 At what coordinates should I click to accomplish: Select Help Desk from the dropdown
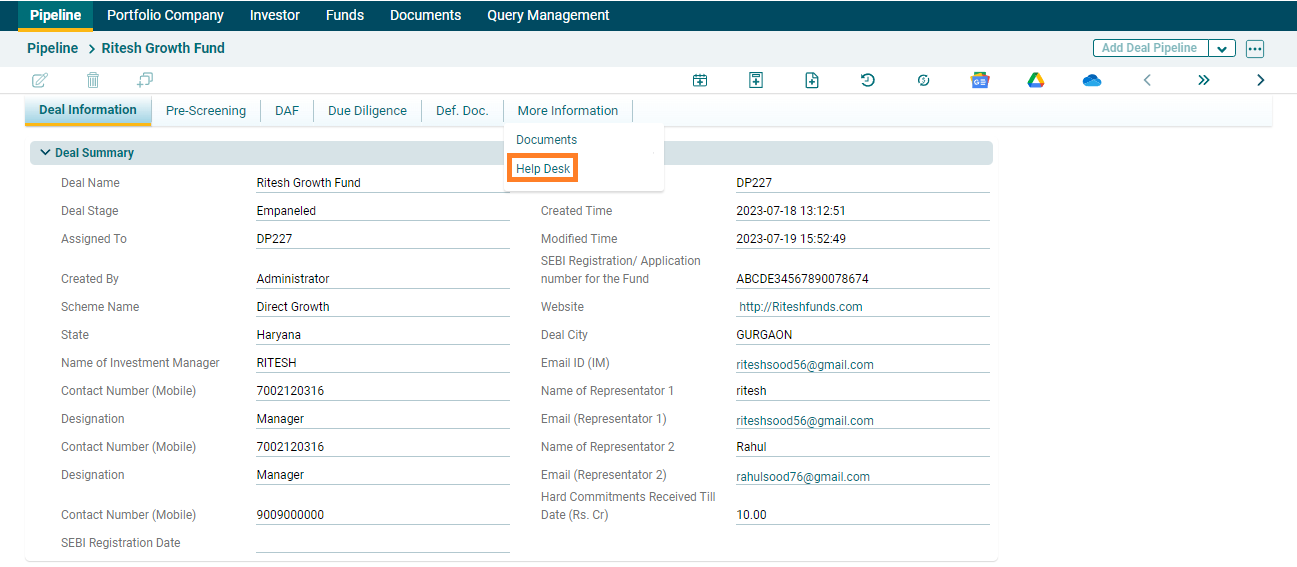pyautogui.click(x=543, y=169)
